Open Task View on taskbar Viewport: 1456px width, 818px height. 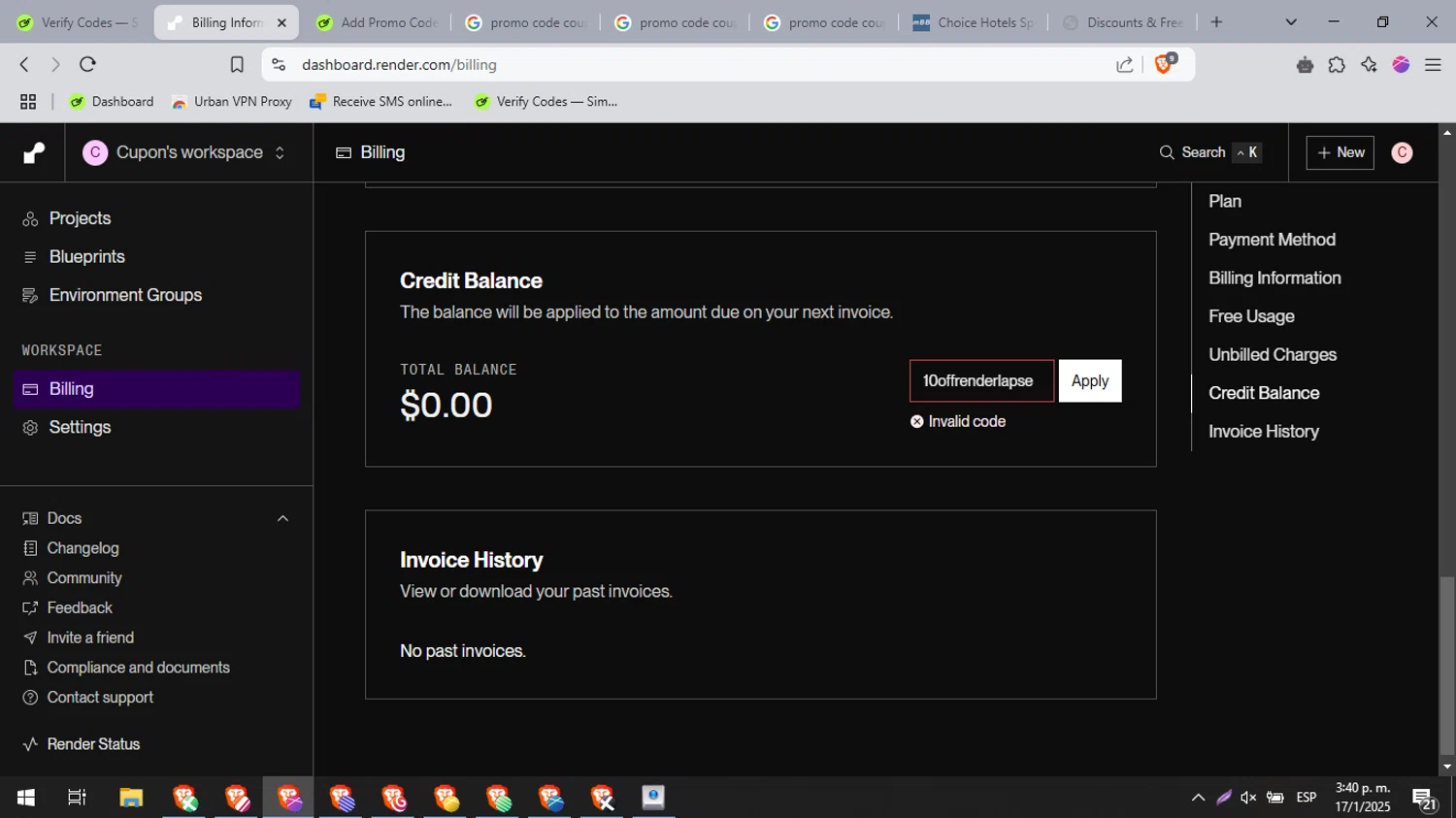click(77, 798)
